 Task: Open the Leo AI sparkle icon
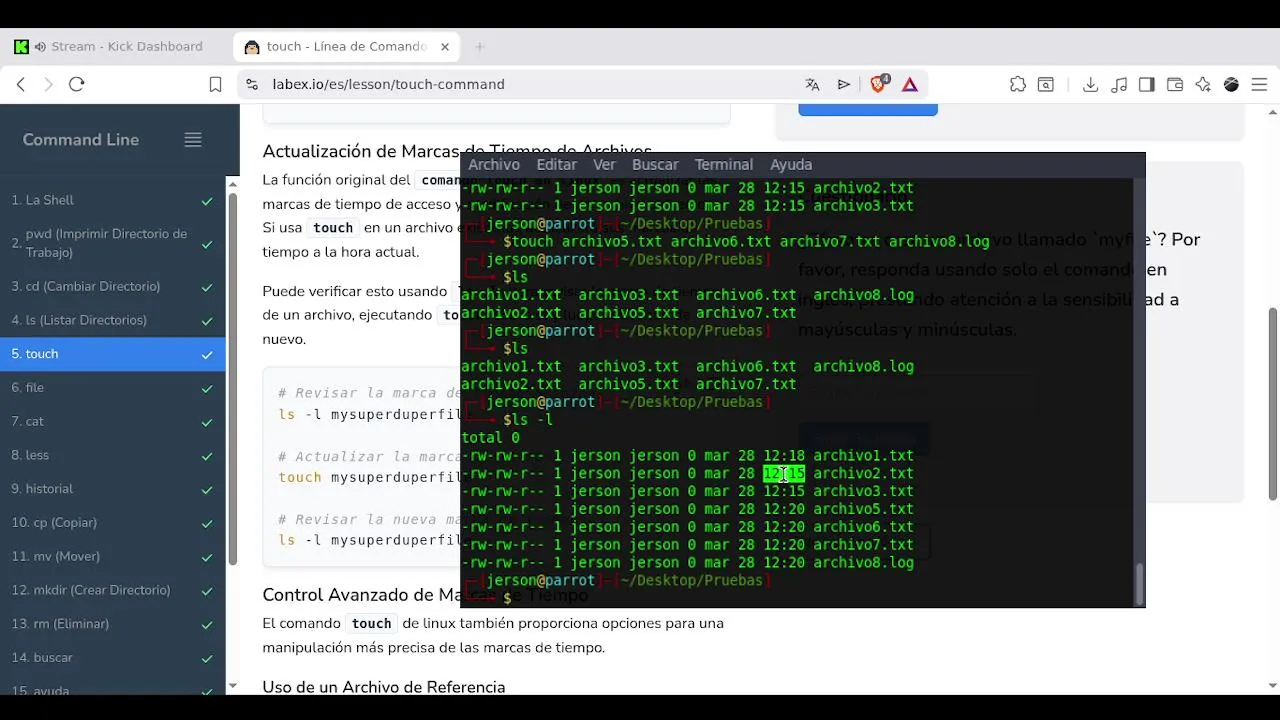(1203, 85)
